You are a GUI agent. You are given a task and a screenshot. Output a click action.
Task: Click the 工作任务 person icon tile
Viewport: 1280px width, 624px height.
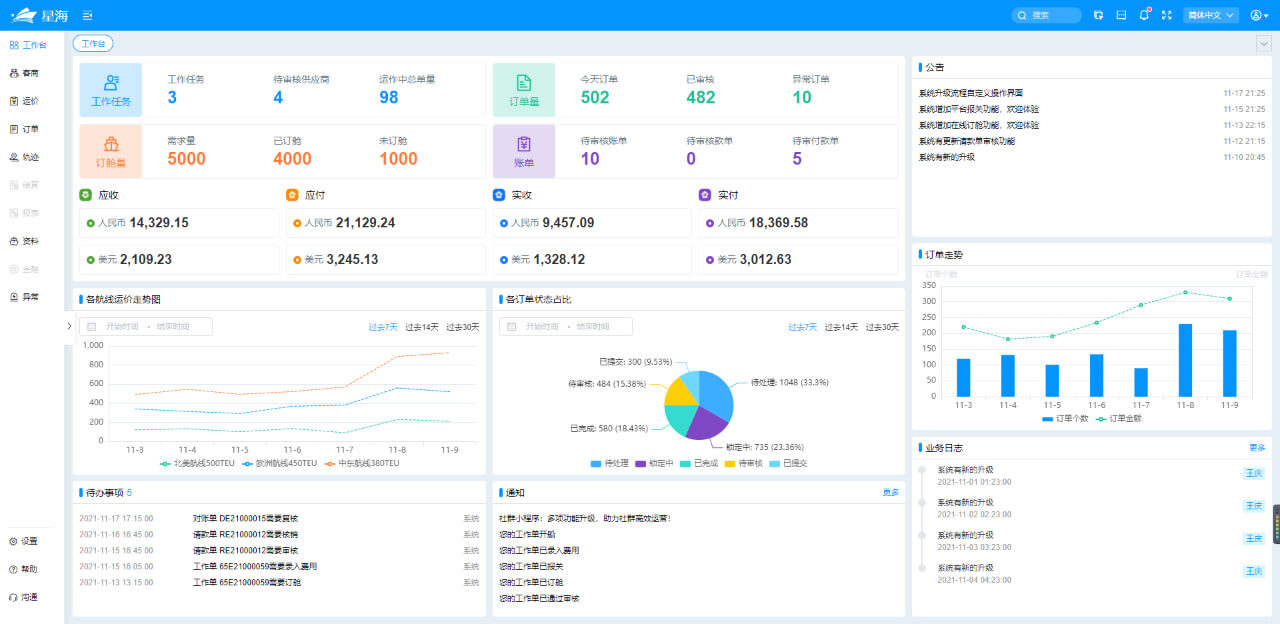point(111,89)
